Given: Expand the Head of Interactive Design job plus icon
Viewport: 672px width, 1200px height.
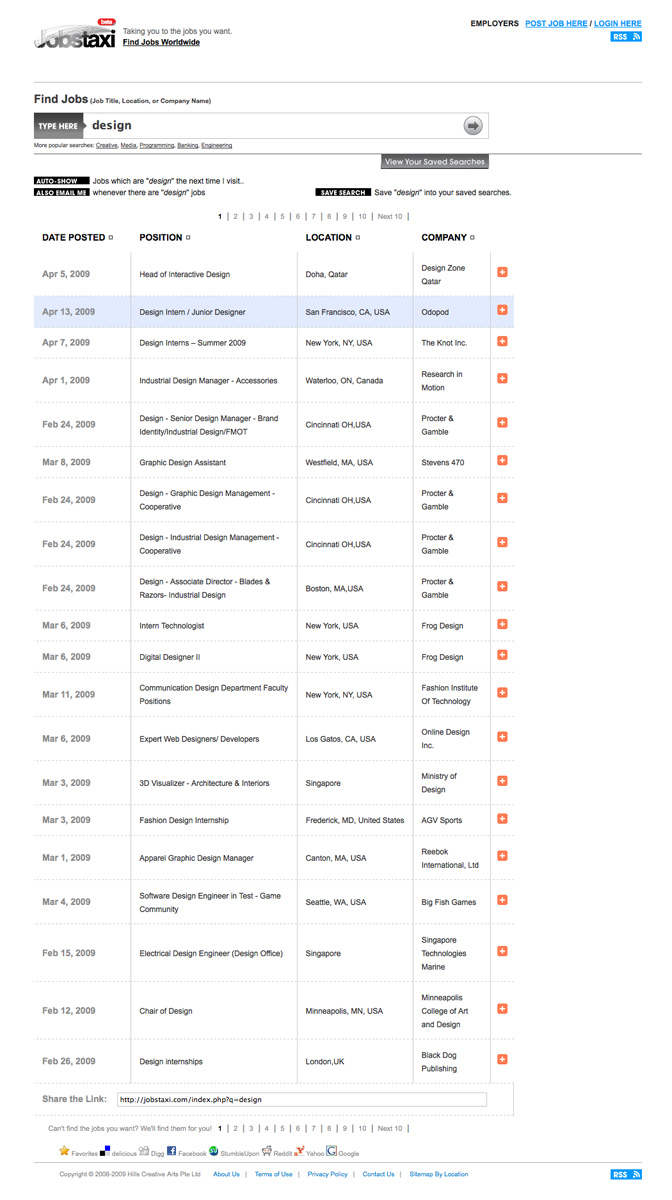Looking at the screenshot, I should pos(502,272).
